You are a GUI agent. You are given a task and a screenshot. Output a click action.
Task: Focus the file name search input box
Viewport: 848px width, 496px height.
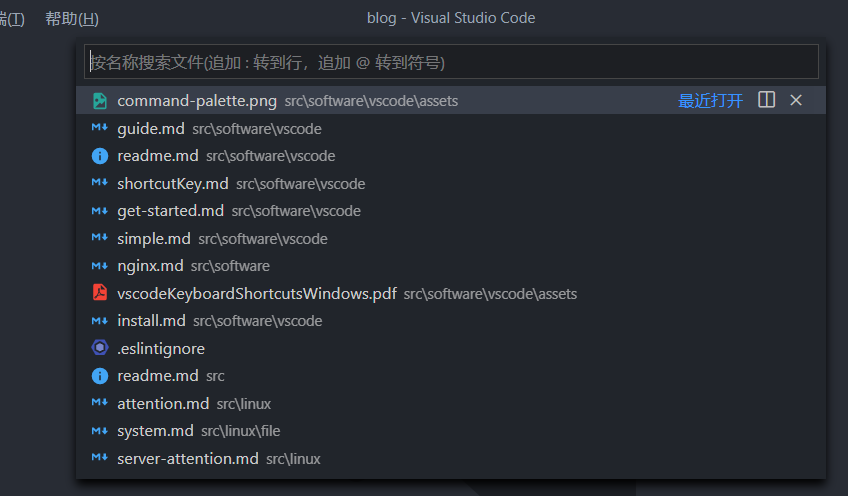(450, 62)
